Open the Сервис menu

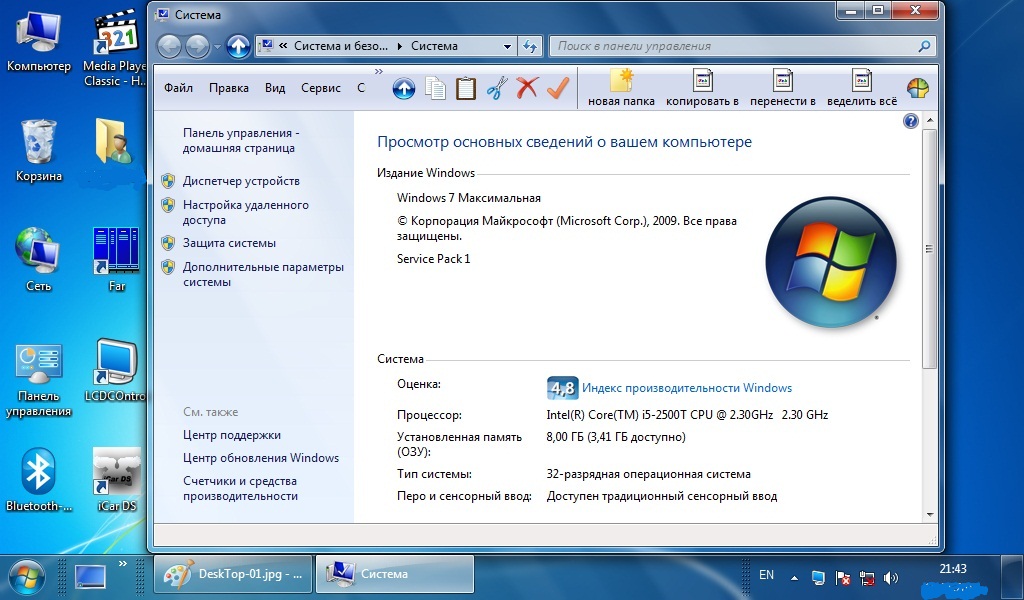coord(320,88)
